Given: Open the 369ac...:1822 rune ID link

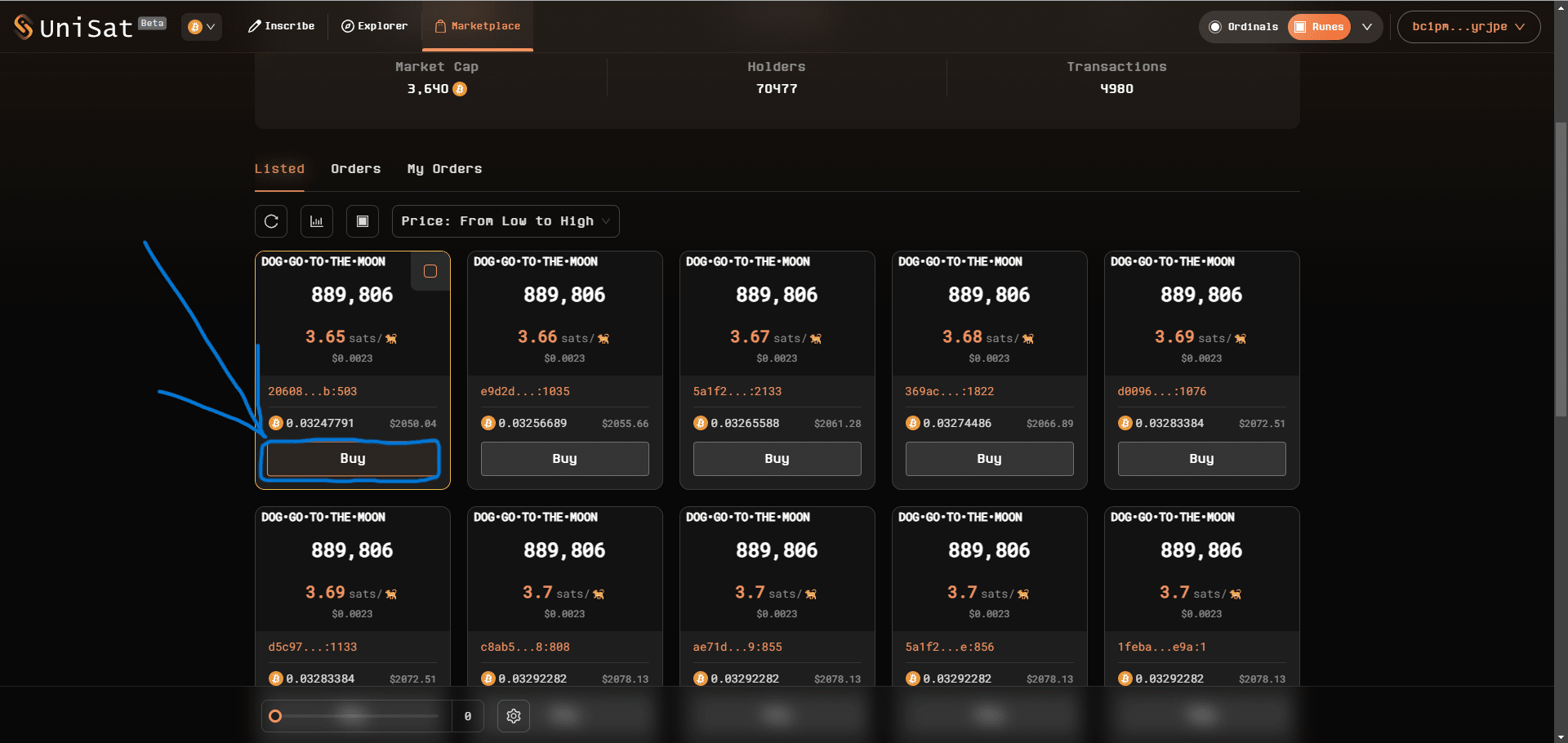Looking at the screenshot, I should click(949, 392).
